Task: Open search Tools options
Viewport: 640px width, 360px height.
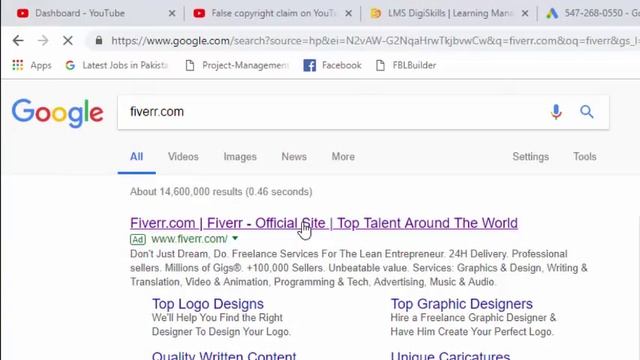Action: 584,157
